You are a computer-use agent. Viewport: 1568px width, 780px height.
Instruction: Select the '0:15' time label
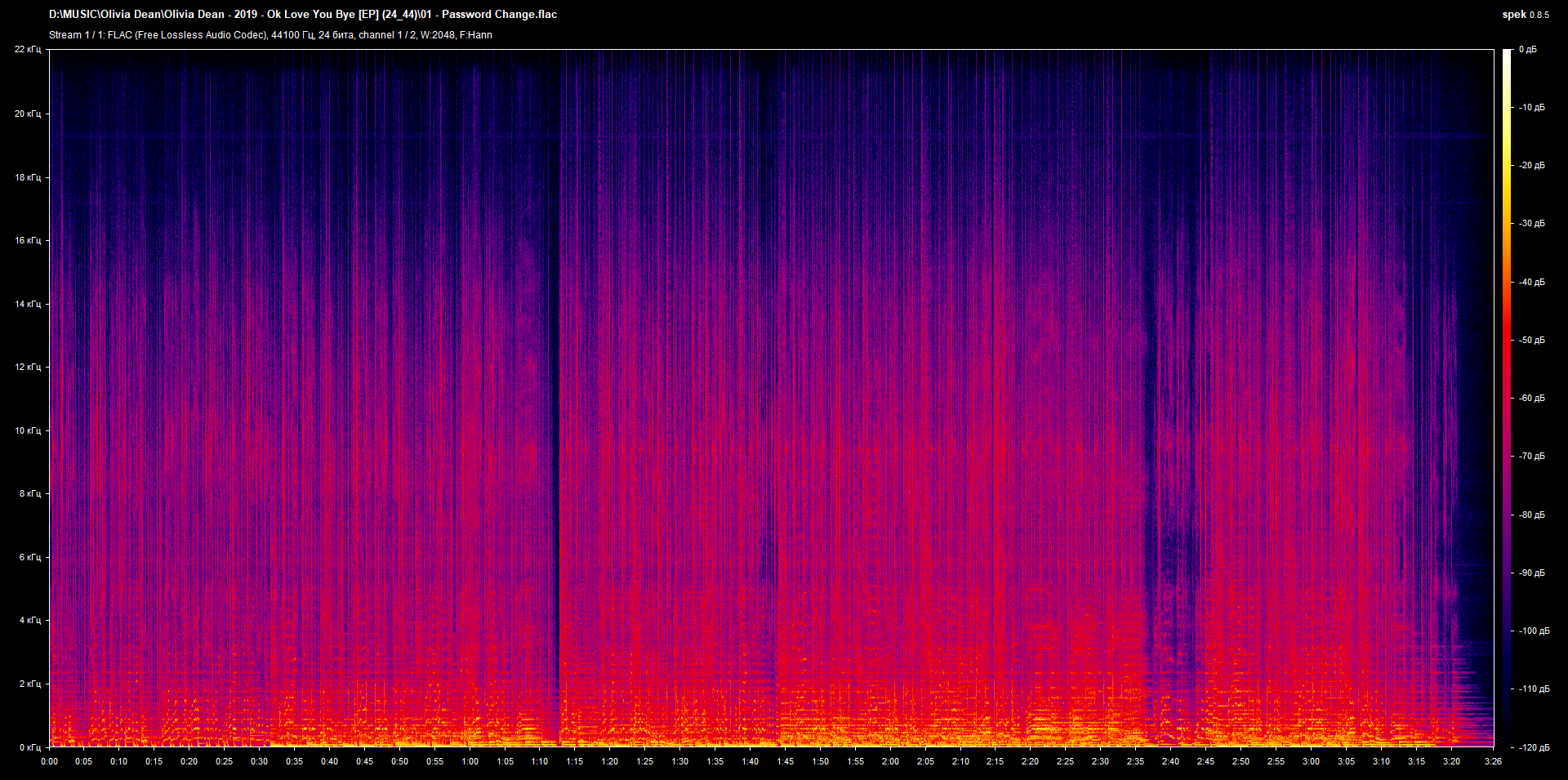[154, 761]
